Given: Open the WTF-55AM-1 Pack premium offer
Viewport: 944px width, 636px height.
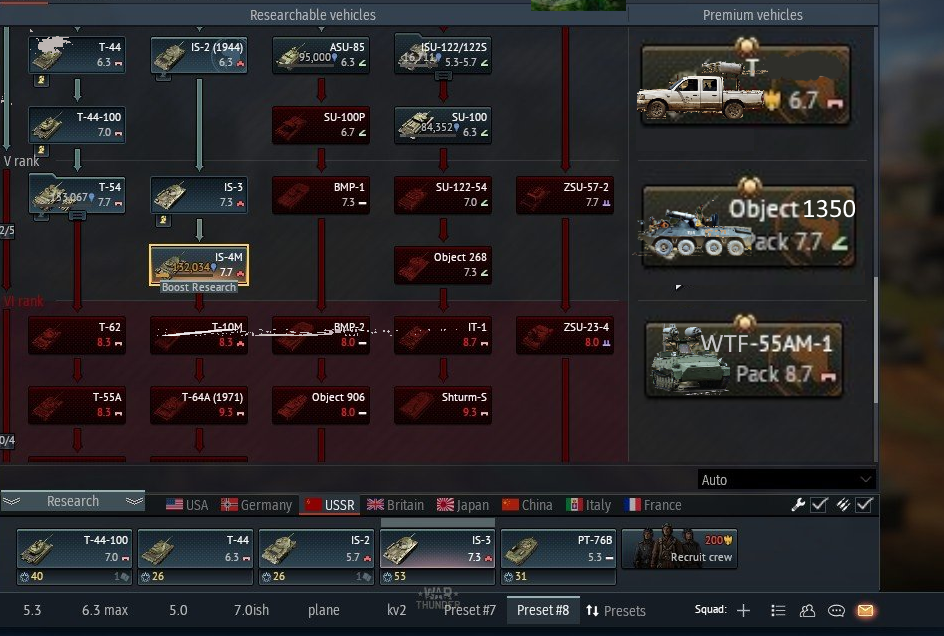Looking at the screenshot, I should 744,360.
